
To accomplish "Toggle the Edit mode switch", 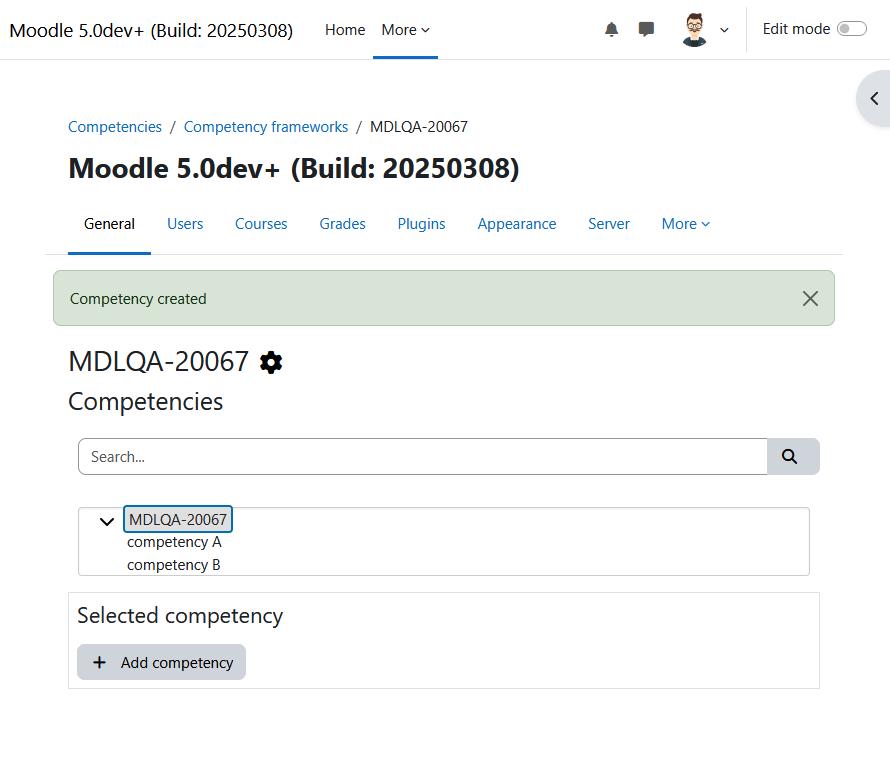I will click(x=852, y=29).
